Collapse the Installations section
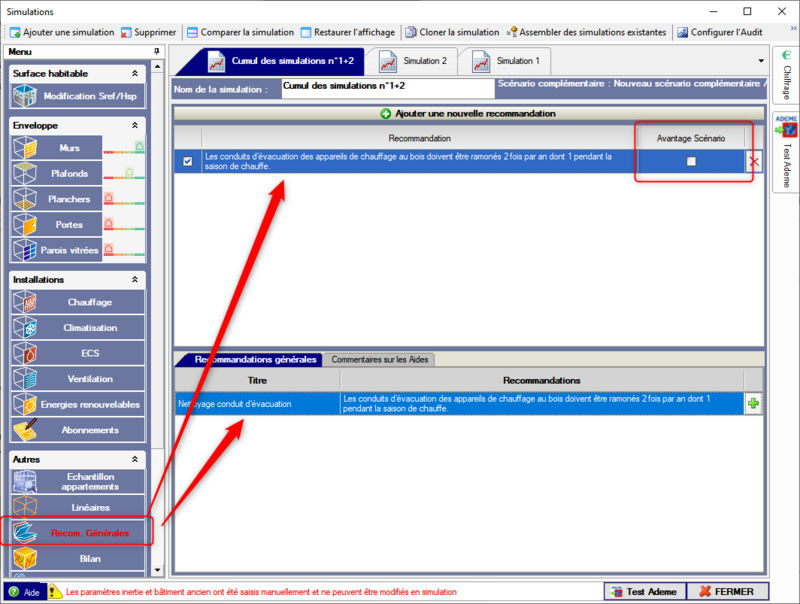Image resolution: width=800 pixels, height=604 pixels. (x=135, y=280)
